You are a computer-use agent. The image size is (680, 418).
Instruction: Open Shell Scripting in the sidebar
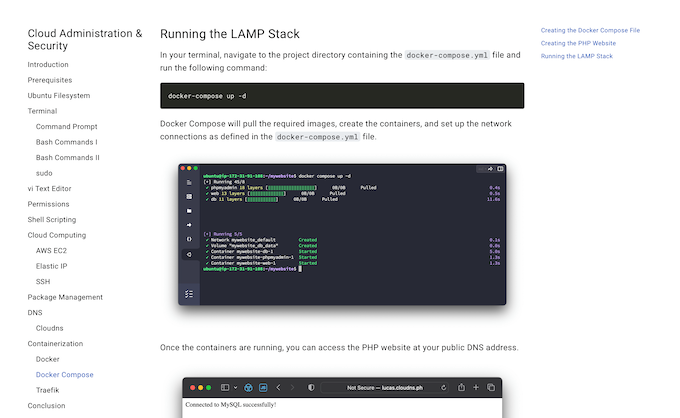(x=52, y=220)
